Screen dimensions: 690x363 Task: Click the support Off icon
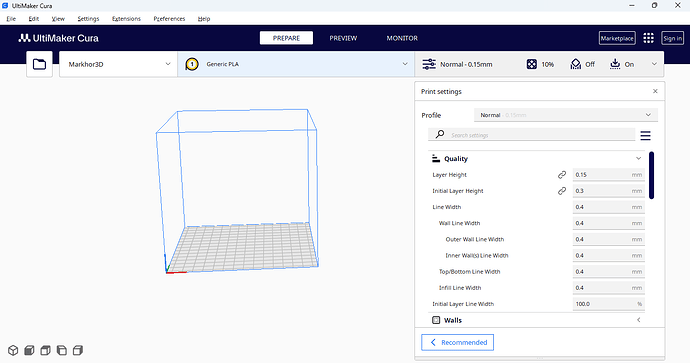(576, 64)
